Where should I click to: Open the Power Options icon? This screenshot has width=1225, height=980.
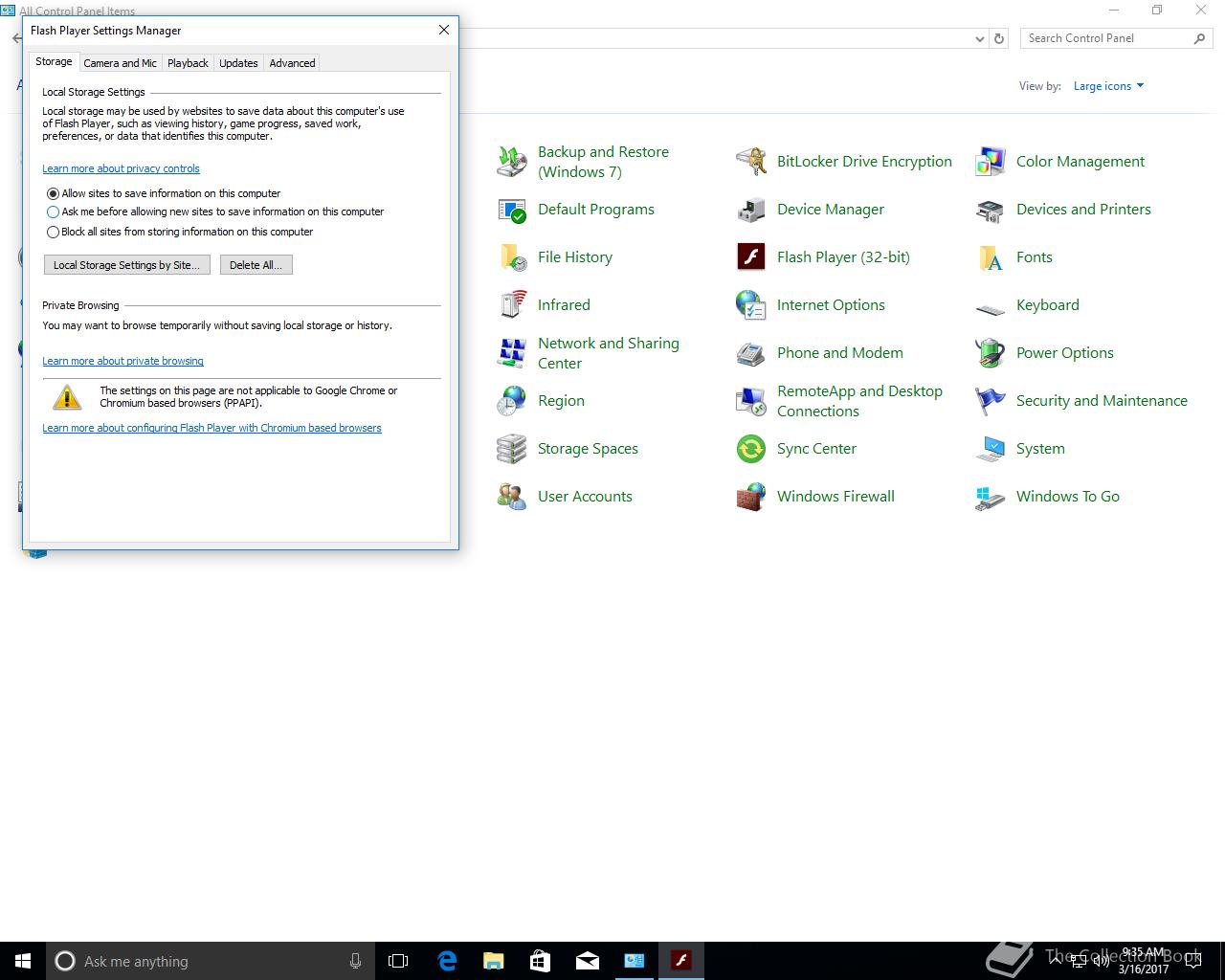pos(991,353)
